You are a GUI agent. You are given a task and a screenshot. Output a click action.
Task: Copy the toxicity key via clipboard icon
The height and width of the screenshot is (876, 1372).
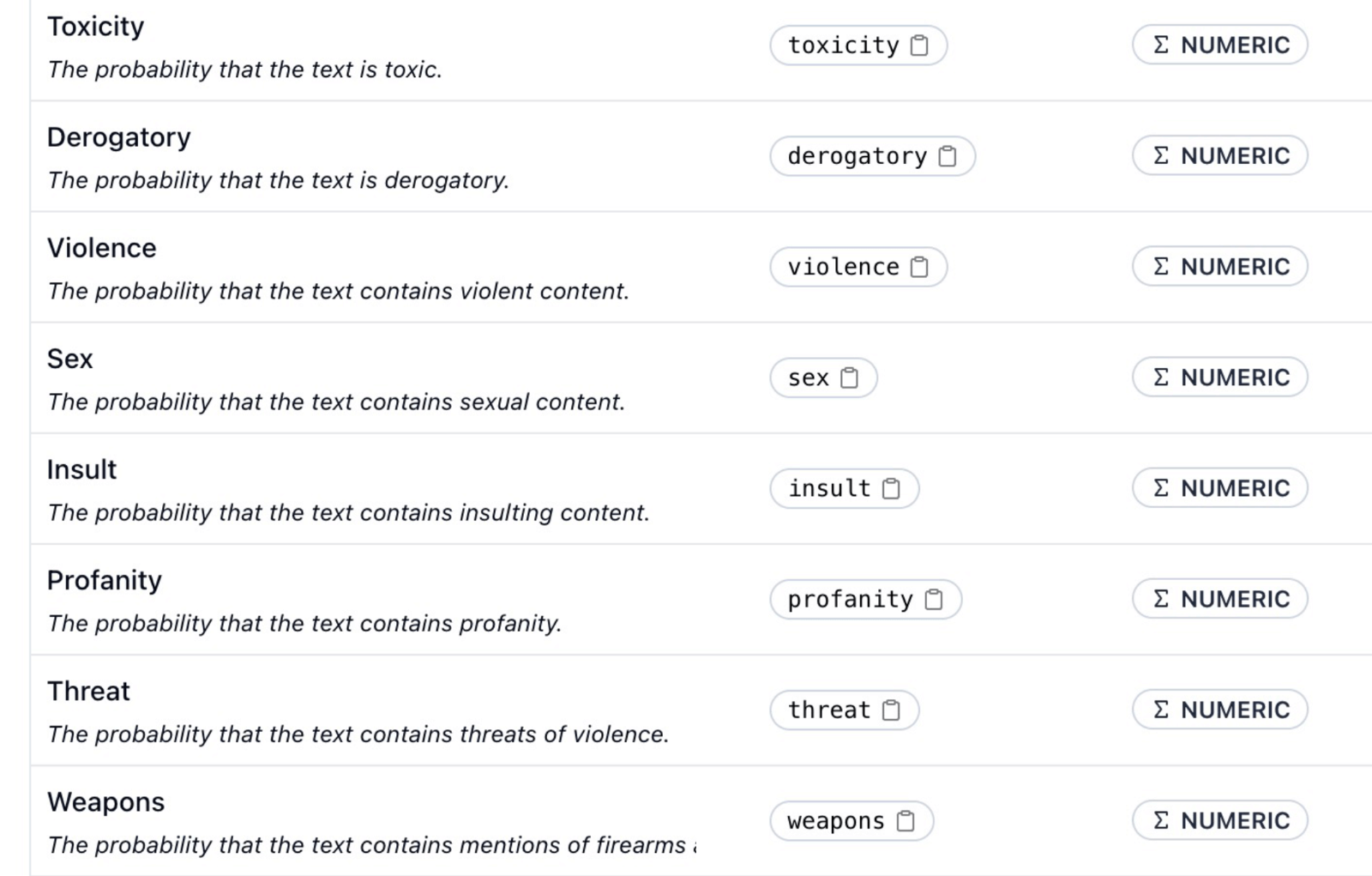[x=919, y=45]
